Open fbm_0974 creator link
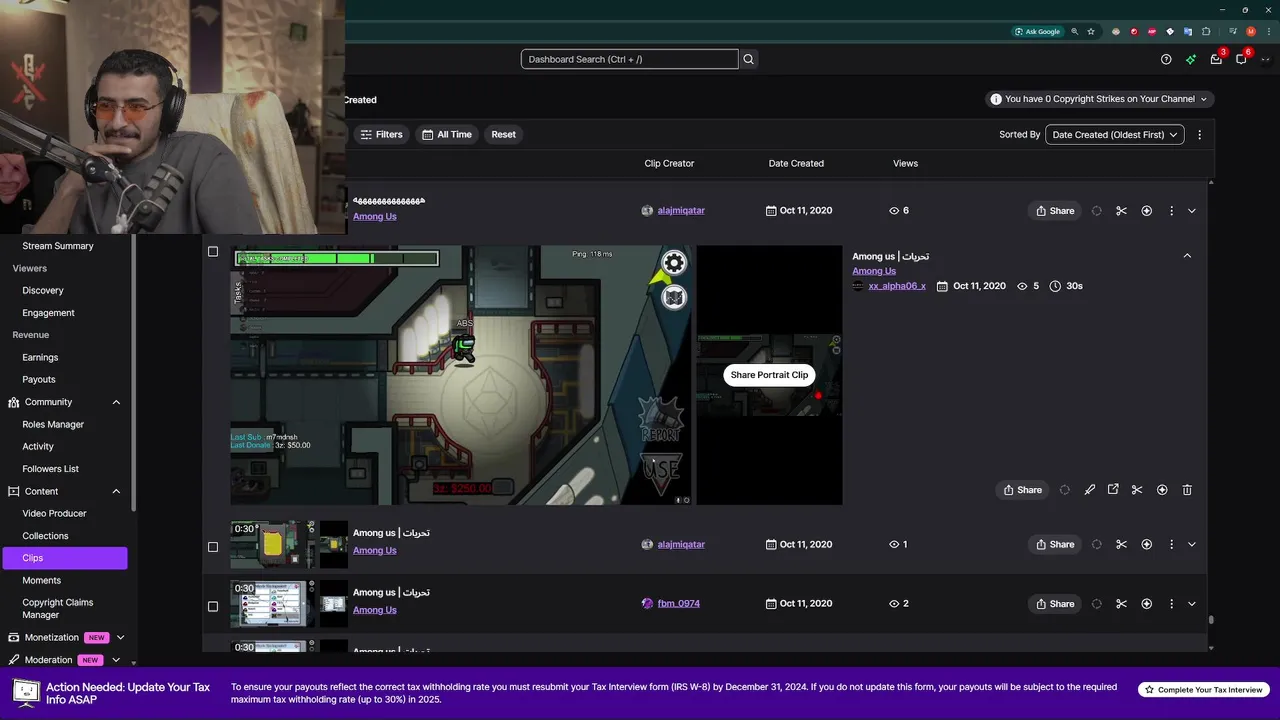 tap(679, 604)
